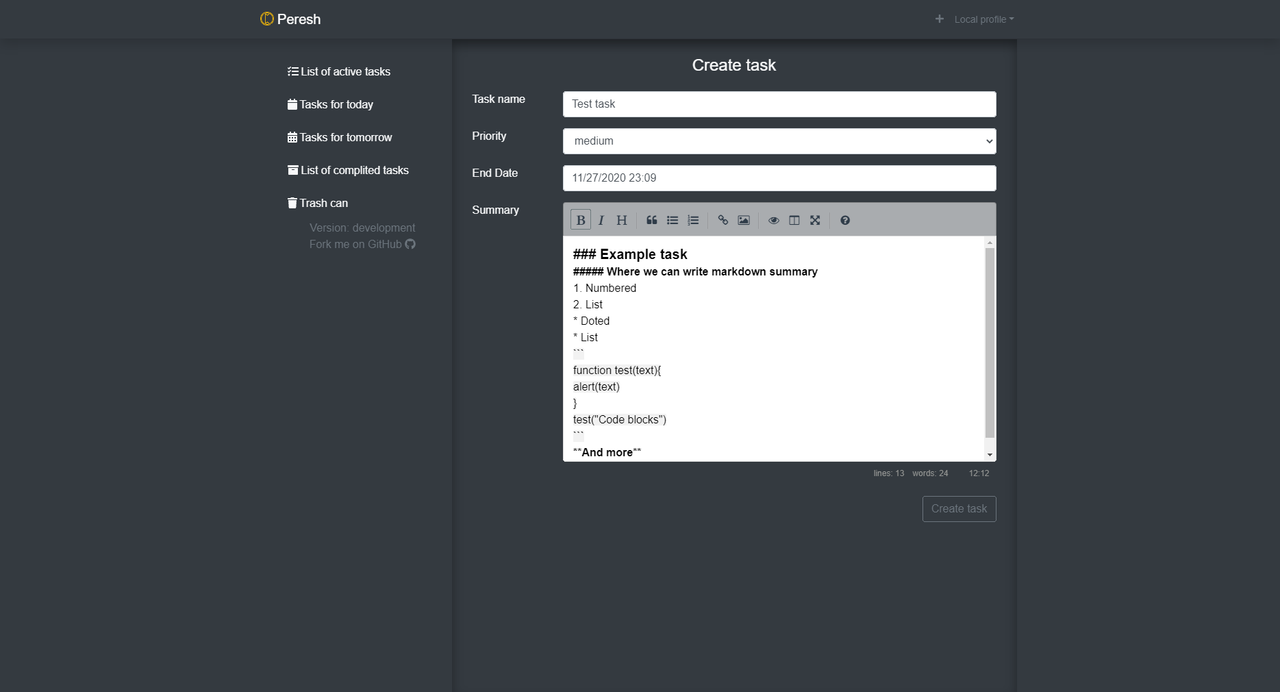Follow the Fork me on GitHub link
This screenshot has width=1280, height=692.
pyautogui.click(x=362, y=244)
